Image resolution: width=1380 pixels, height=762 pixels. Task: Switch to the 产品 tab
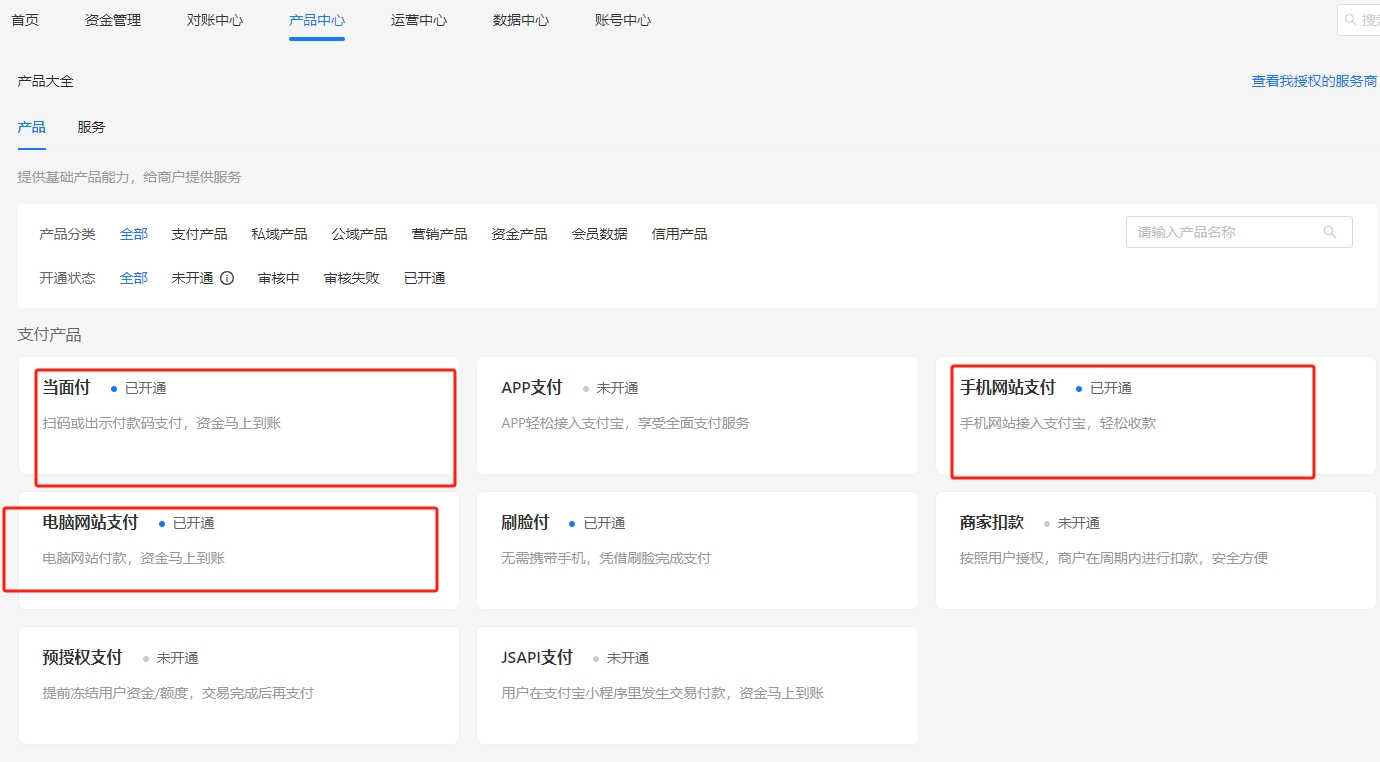click(31, 127)
